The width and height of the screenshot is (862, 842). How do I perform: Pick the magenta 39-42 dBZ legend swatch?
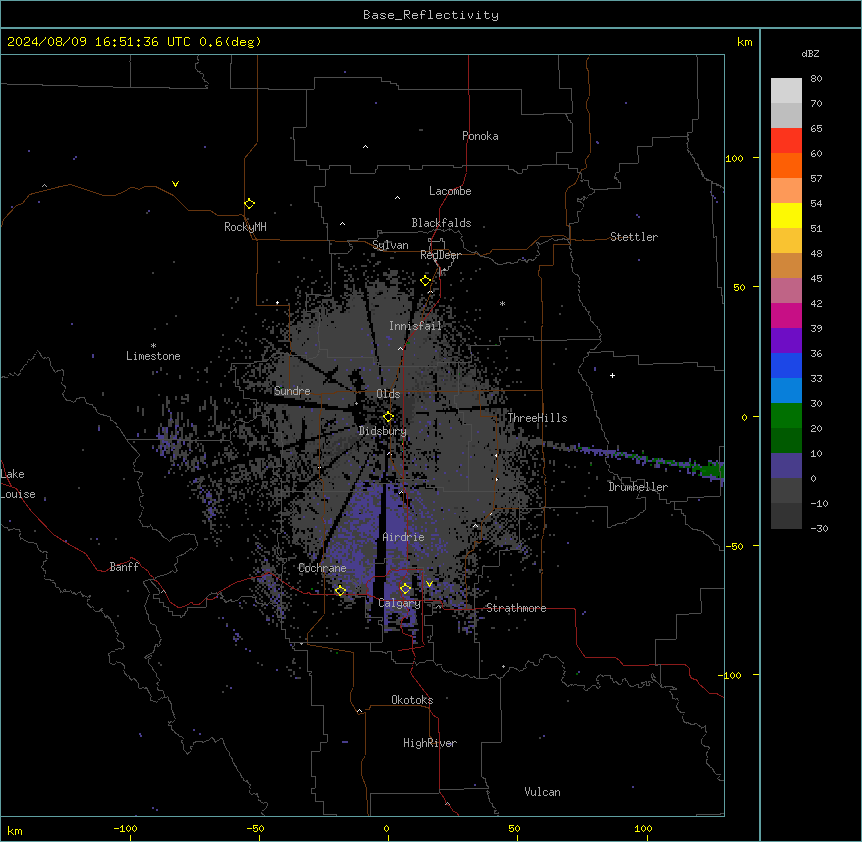coord(786,315)
